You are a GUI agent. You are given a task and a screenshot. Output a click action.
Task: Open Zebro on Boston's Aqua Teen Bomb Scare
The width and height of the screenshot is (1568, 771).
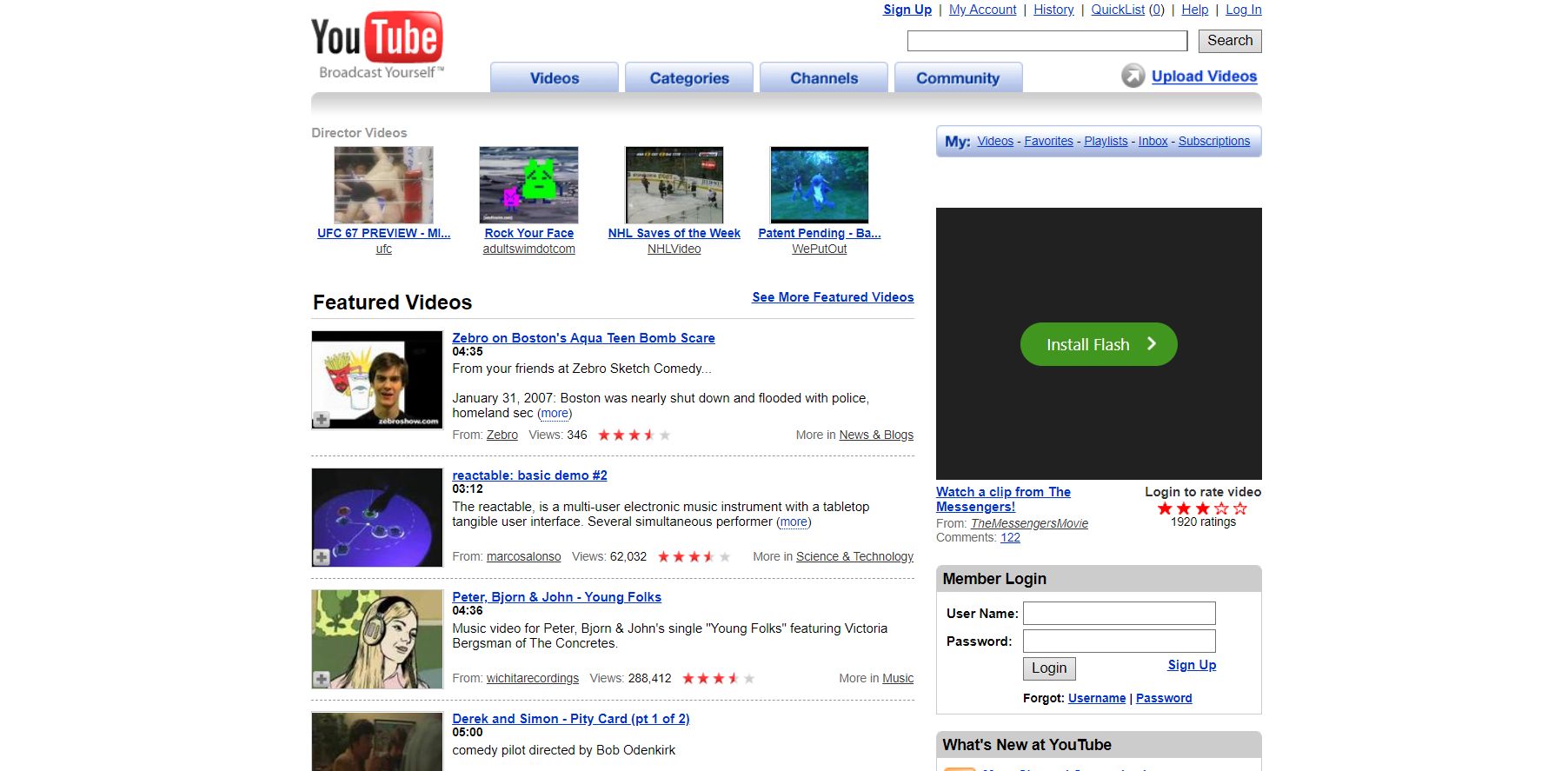tap(583, 338)
